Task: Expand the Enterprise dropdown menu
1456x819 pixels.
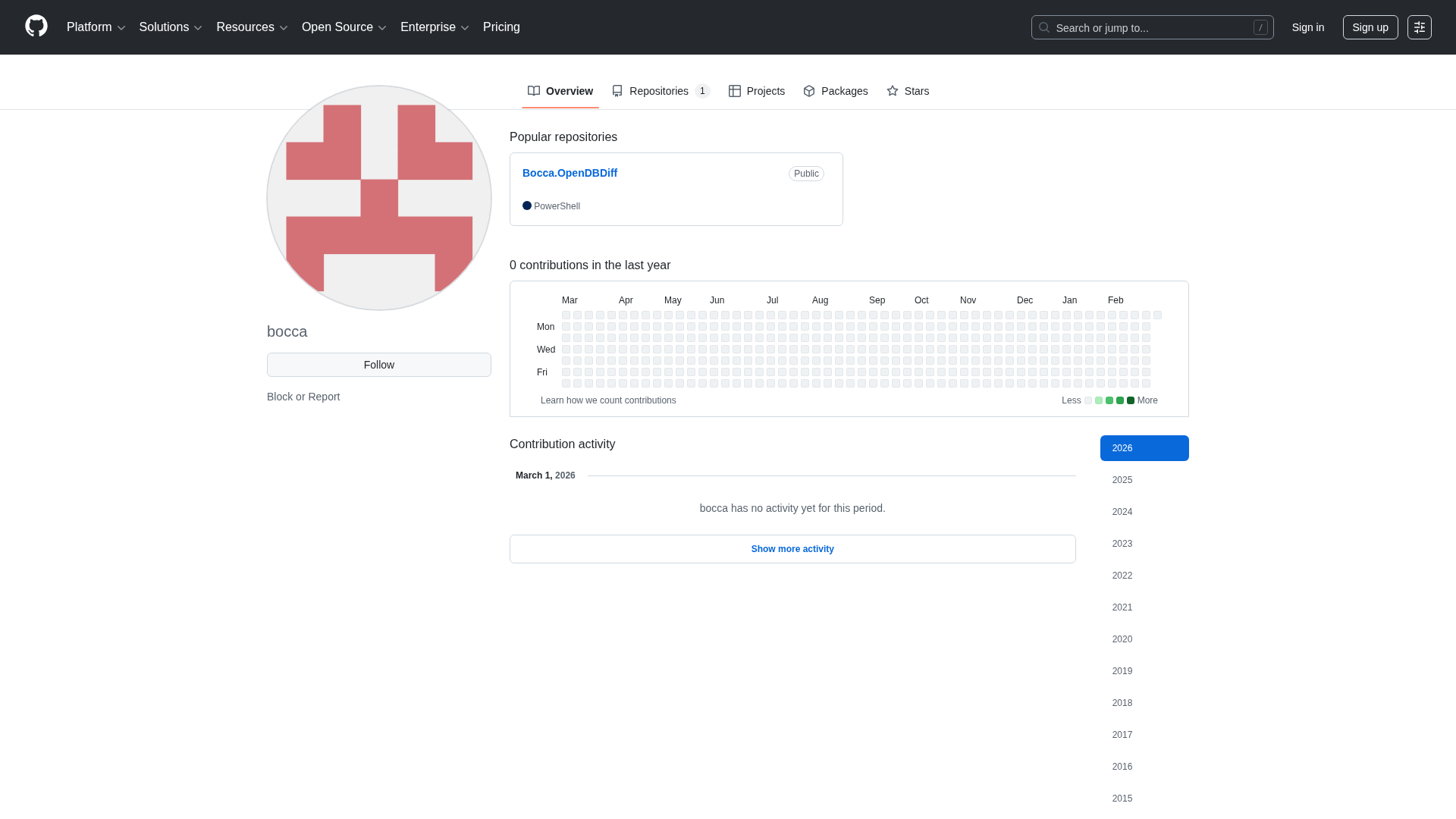Action: coord(435,27)
